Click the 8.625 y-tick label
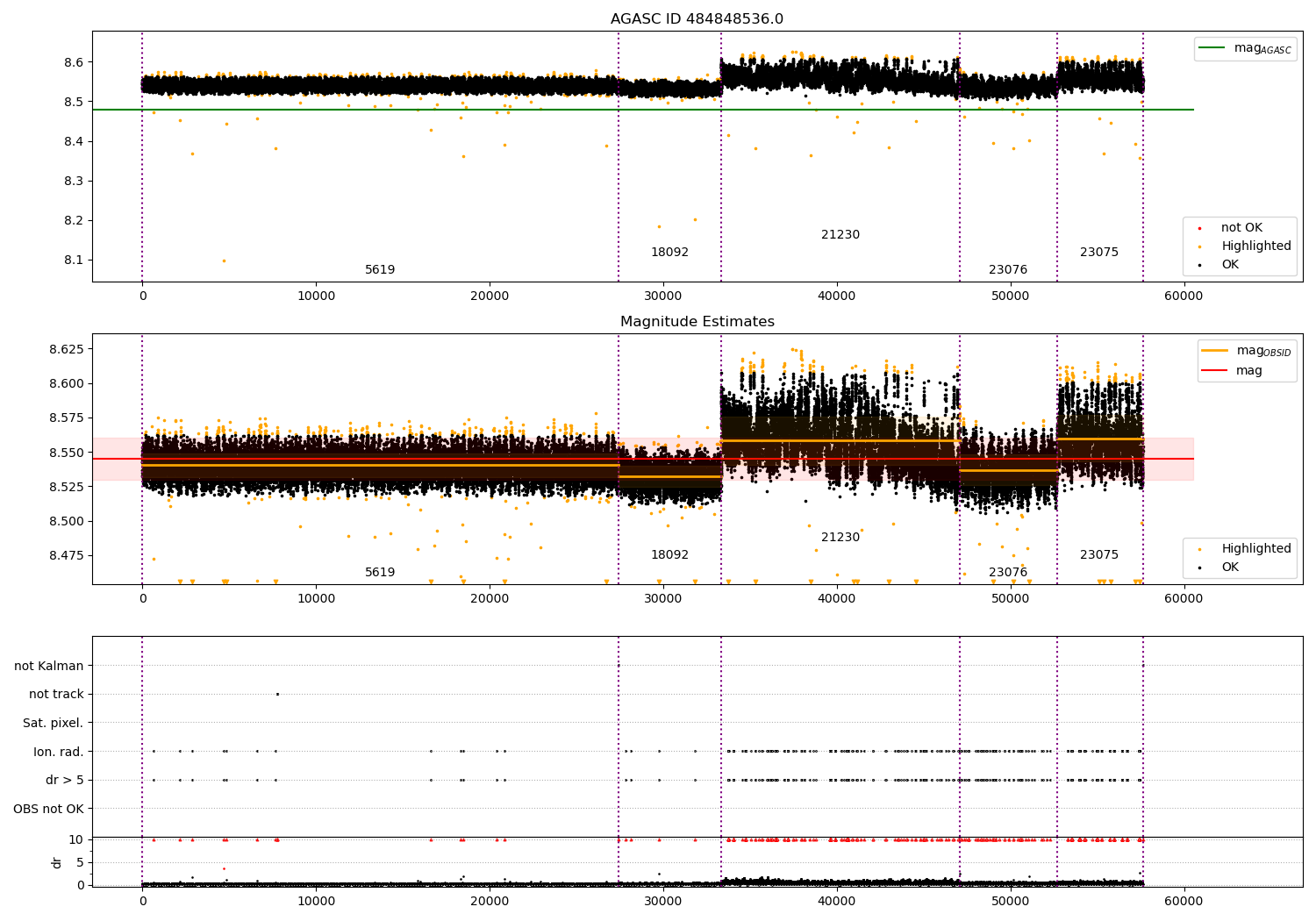The height and width of the screenshot is (921, 1316). [66, 349]
